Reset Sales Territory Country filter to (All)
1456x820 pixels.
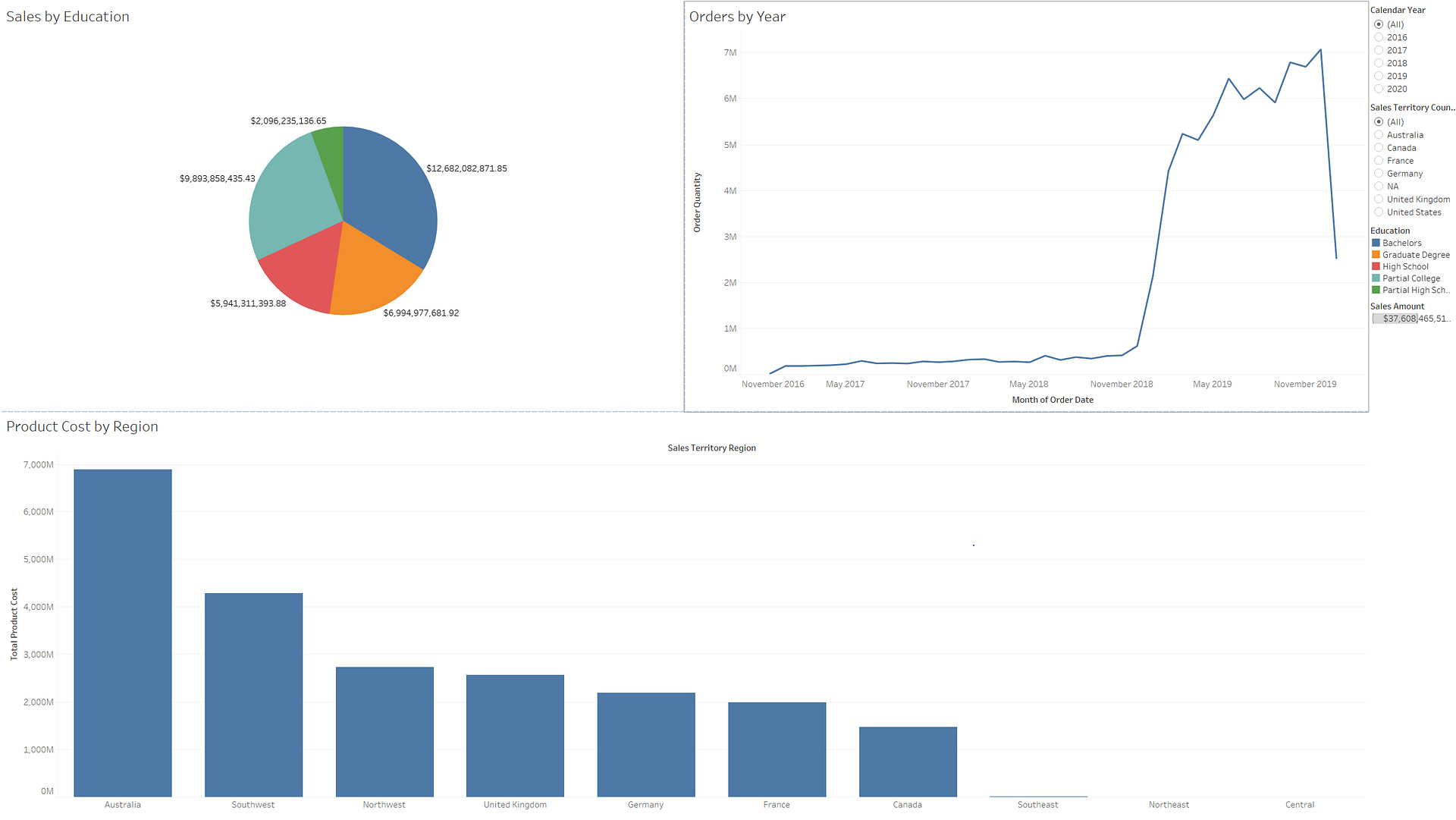[x=1379, y=121]
